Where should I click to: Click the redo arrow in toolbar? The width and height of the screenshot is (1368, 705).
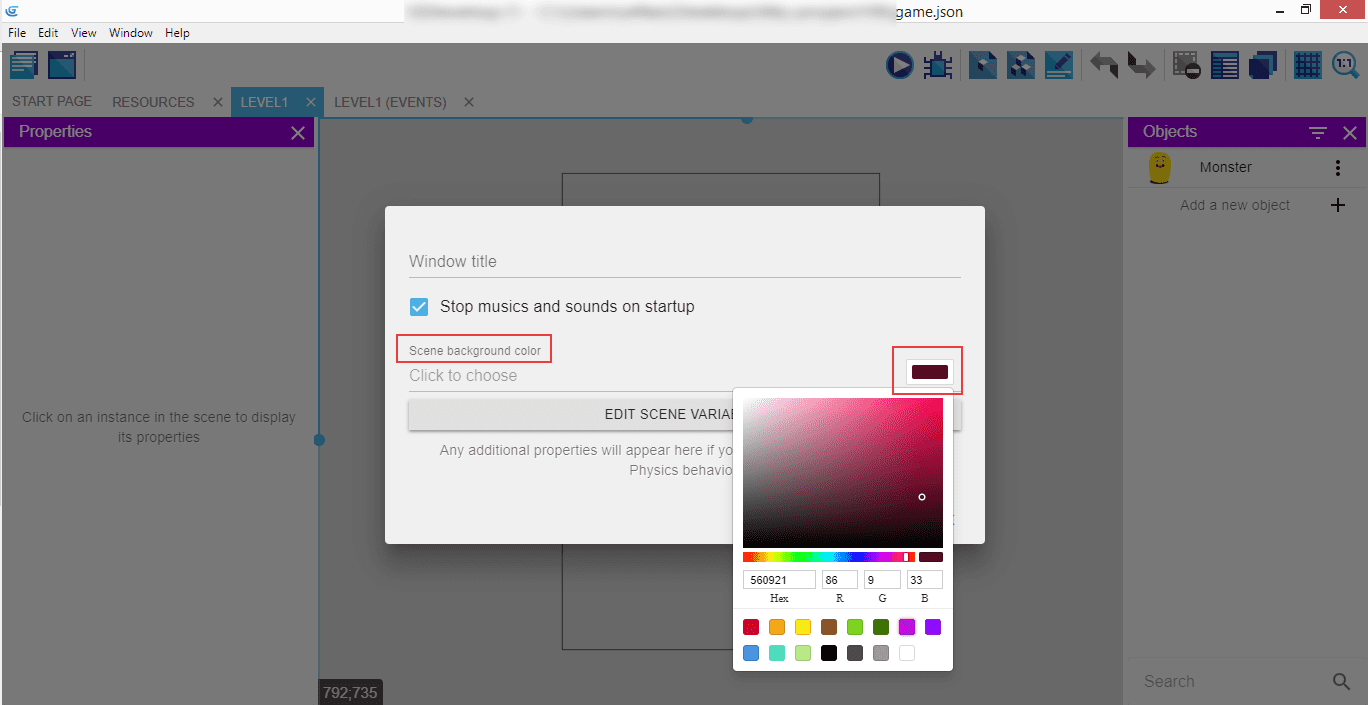point(1141,66)
